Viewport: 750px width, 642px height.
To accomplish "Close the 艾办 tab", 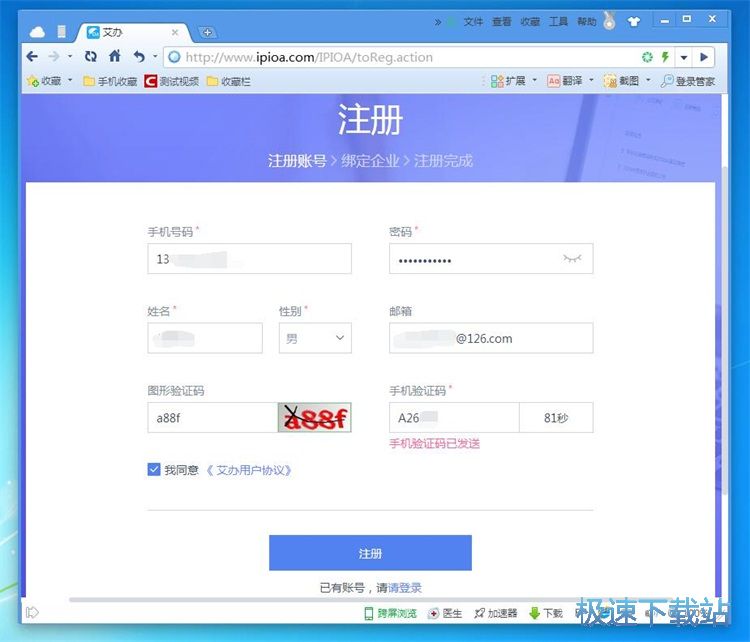I will 175,32.
